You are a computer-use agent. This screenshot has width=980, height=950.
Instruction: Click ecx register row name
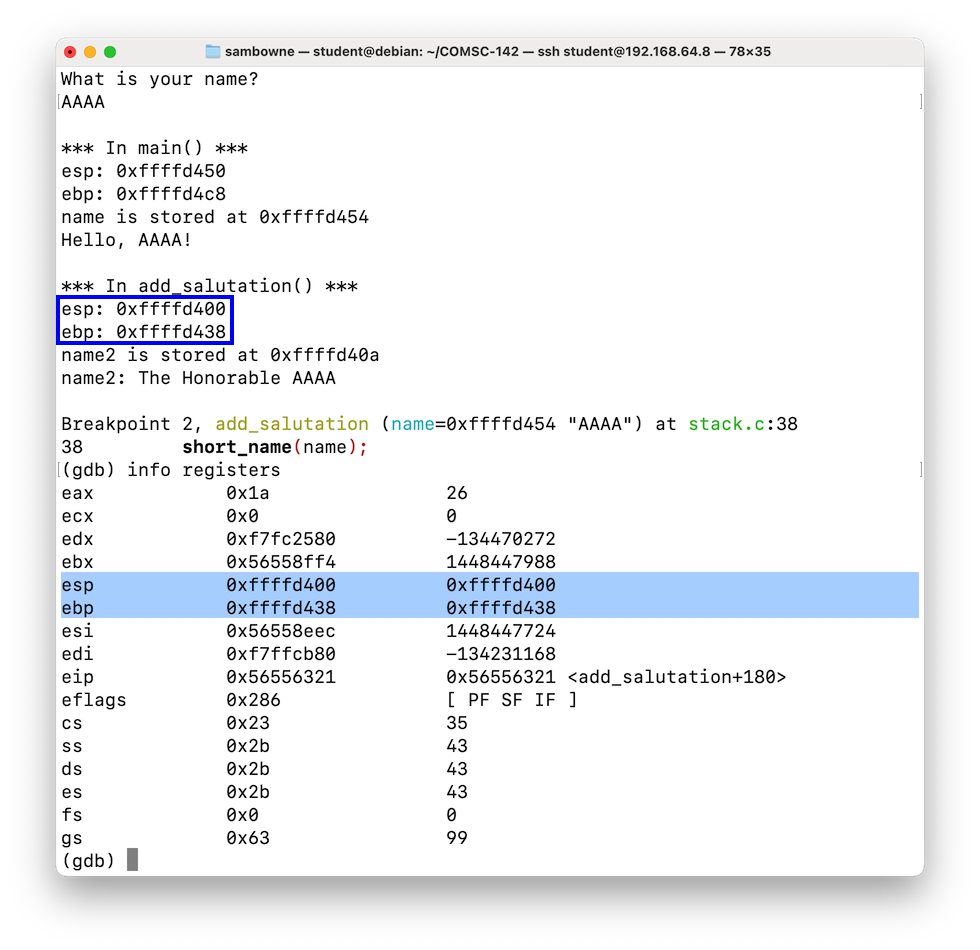78,517
